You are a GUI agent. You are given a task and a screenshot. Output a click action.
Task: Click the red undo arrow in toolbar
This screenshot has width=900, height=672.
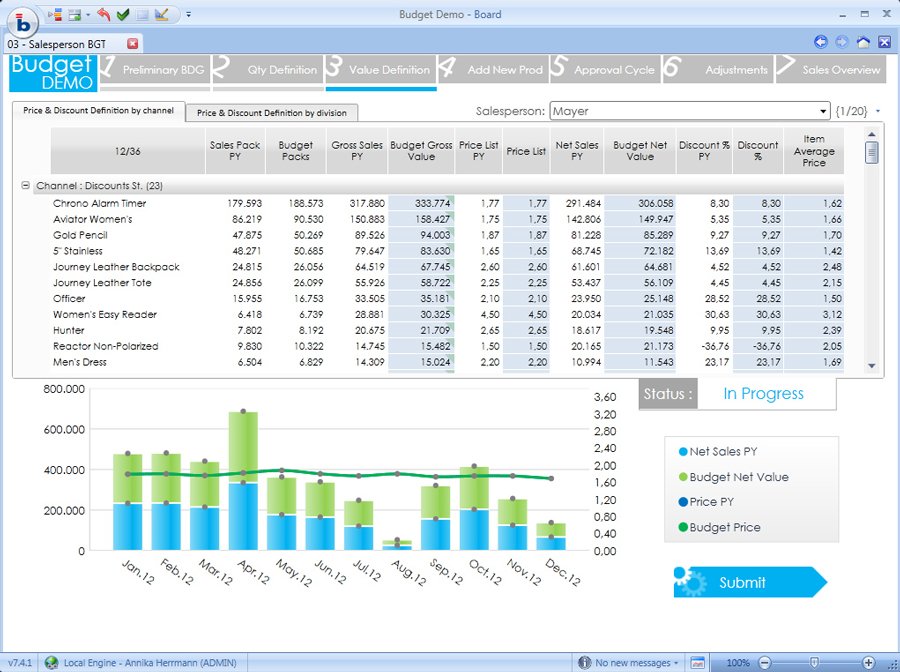[104, 15]
